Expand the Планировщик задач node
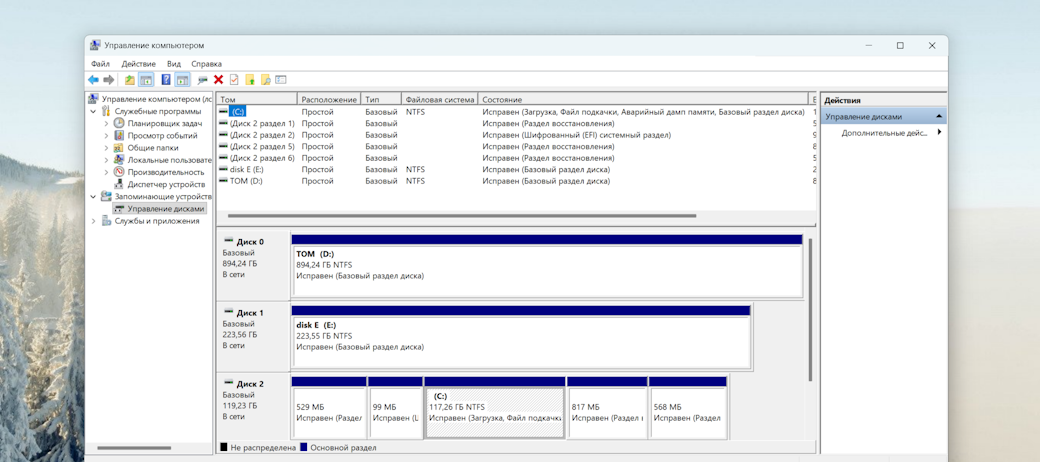The width and height of the screenshot is (1040, 462). [x=106, y=123]
